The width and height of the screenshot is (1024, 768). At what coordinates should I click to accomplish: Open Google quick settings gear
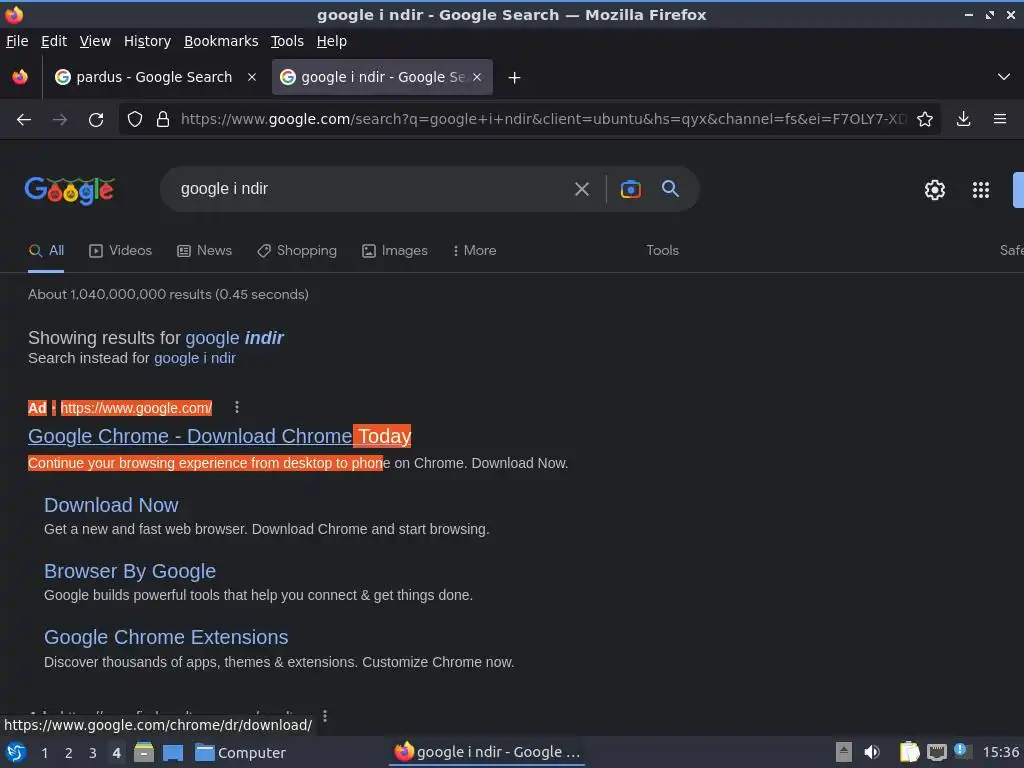pos(935,190)
